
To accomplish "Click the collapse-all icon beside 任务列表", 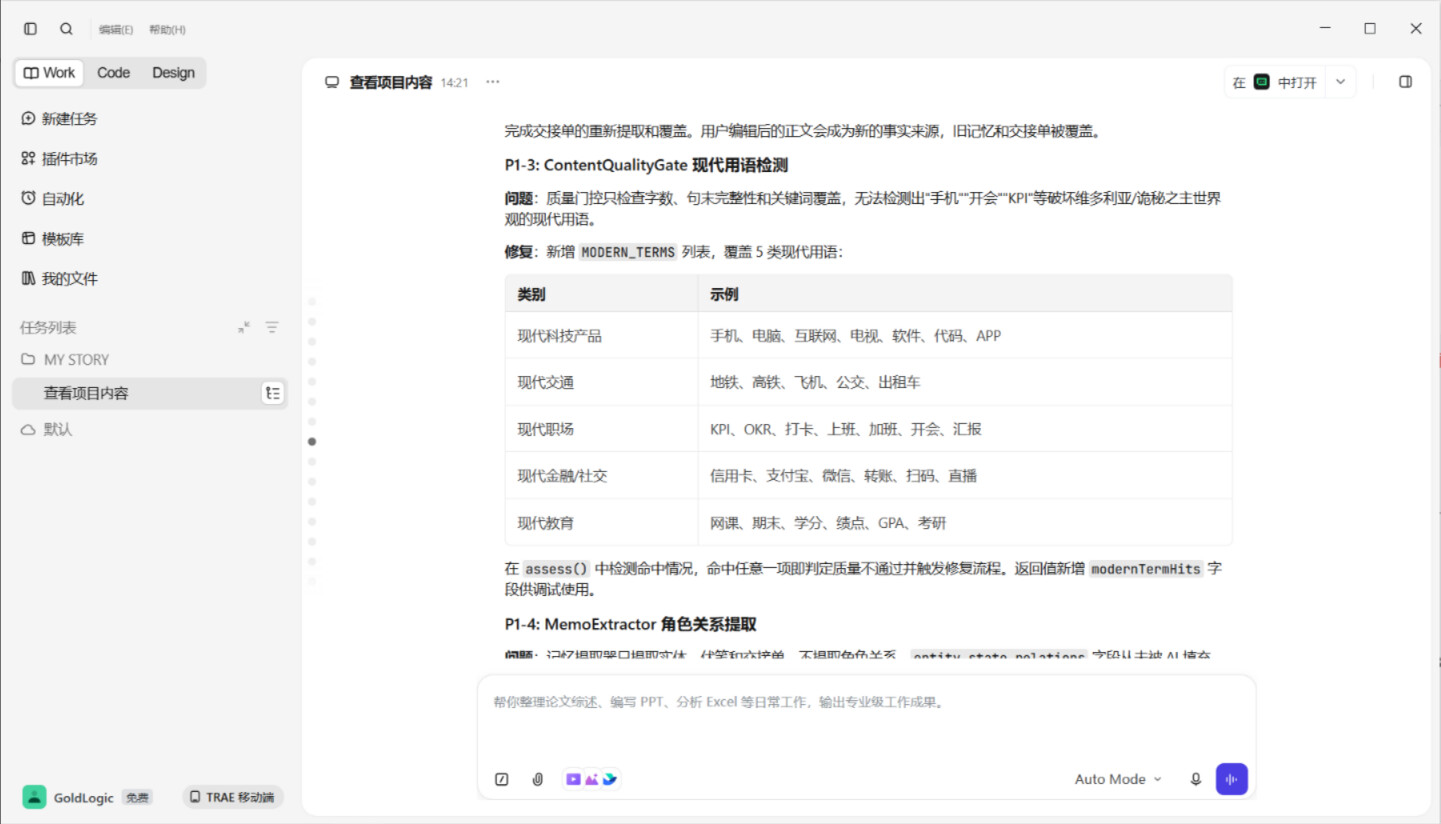I will pyautogui.click(x=244, y=327).
